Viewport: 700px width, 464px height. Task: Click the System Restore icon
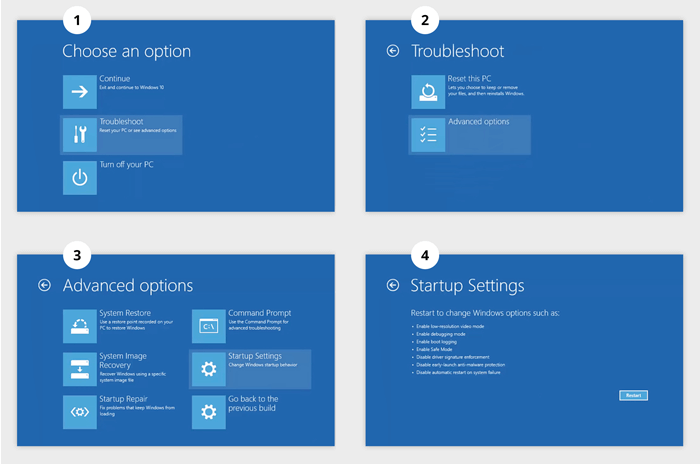(80, 326)
